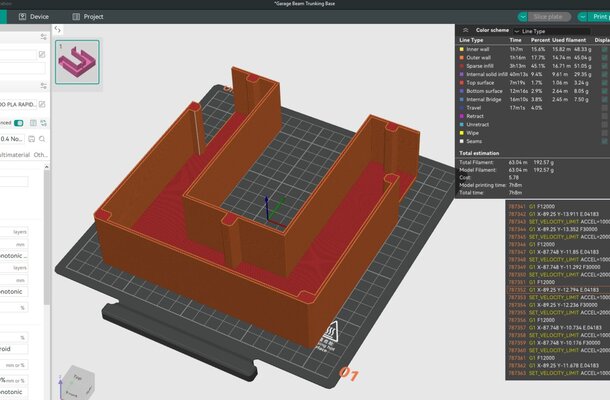Click the Project page icon
This screenshot has height=400, width=610.
point(76,17)
